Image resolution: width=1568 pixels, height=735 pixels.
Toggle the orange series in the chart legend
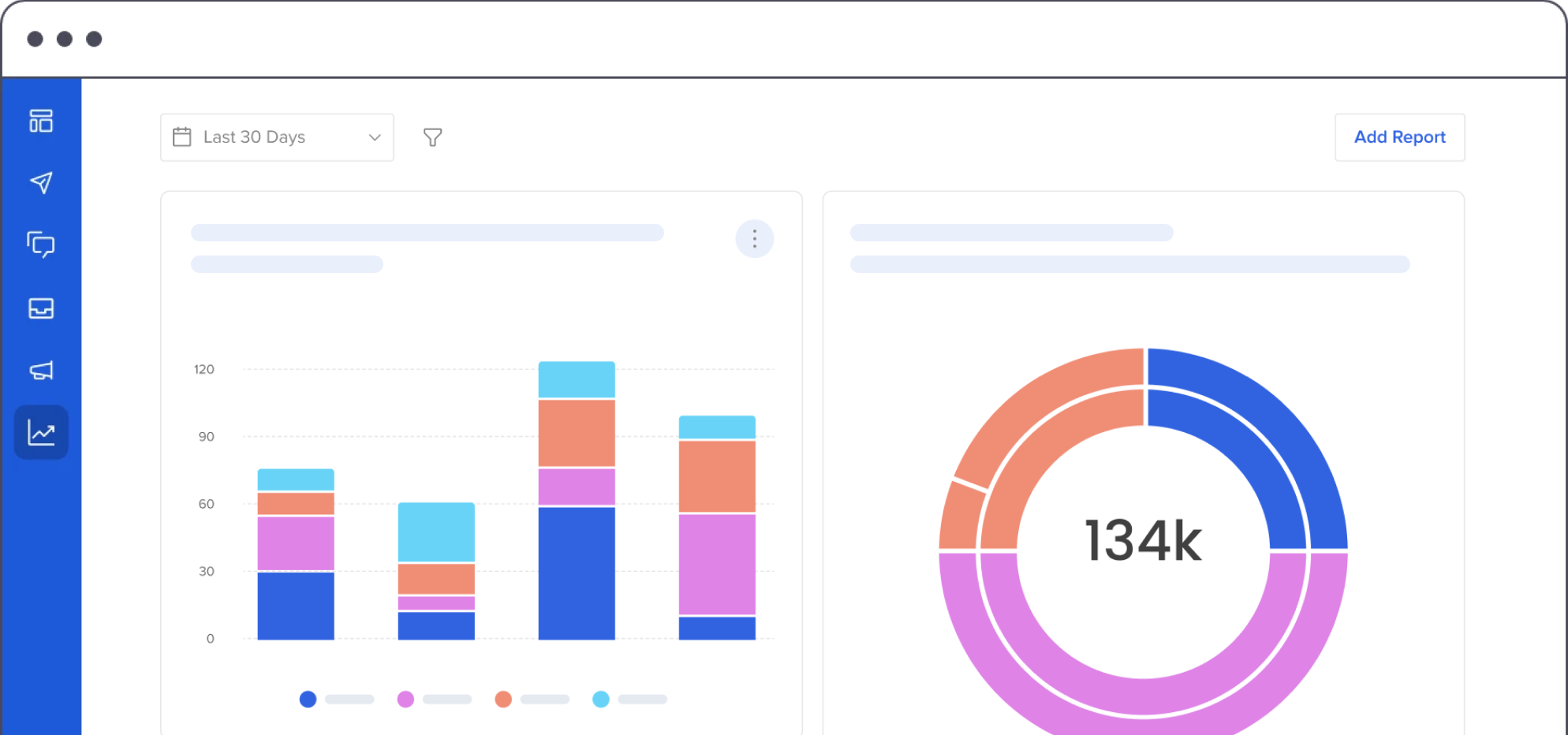click(502, 699)
